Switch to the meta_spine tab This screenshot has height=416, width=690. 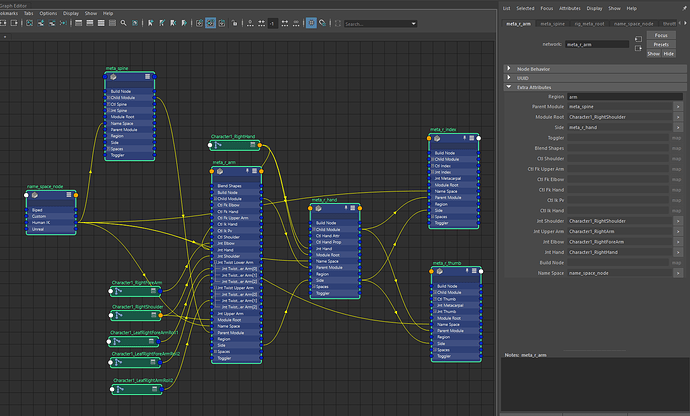552,22
